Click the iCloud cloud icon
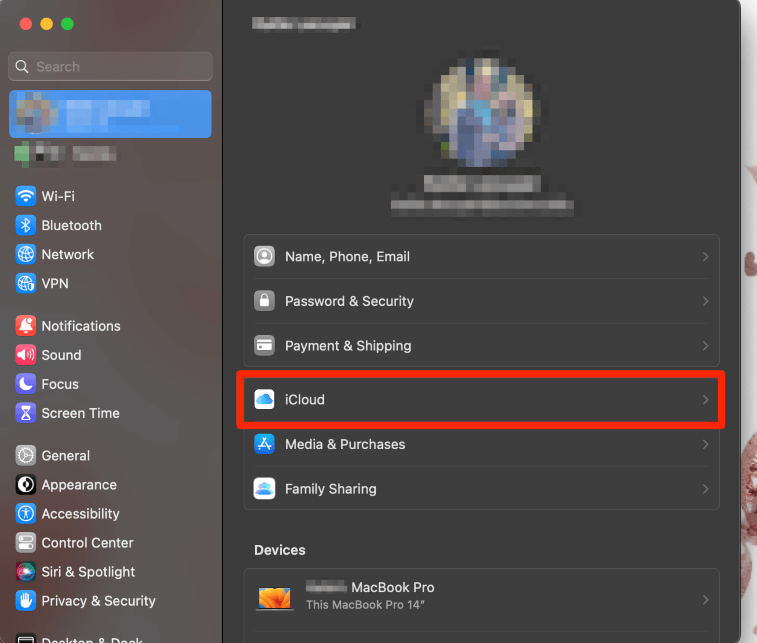 point(264,400)
